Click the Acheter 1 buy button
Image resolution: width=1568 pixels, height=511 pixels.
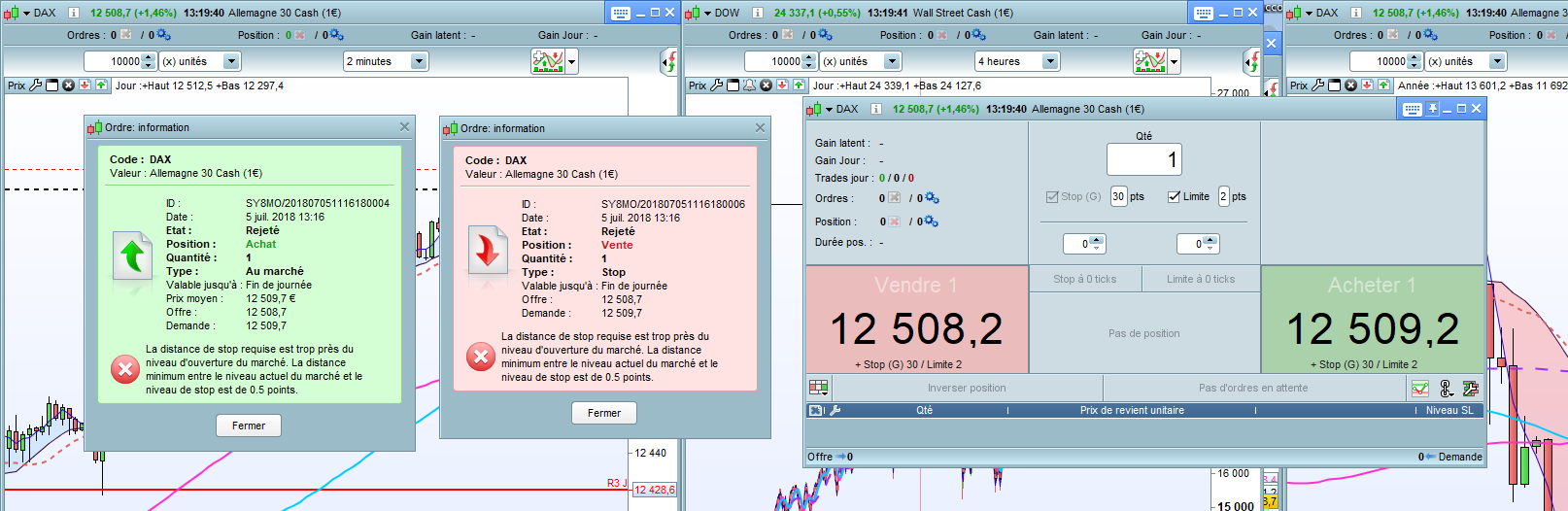tap(1373, 320)
